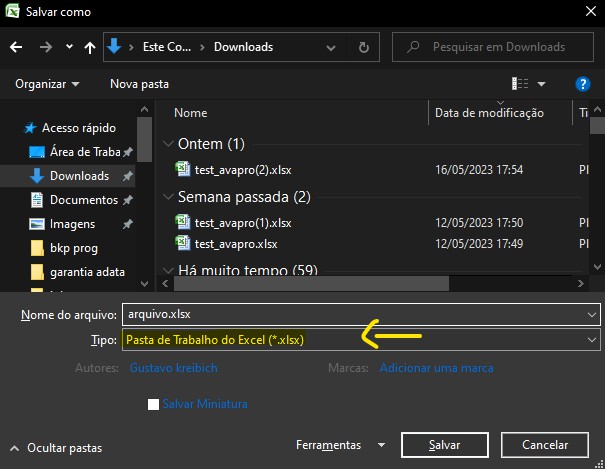
Task: Open the Tipo file format dropdown
Action: [360, 340]
